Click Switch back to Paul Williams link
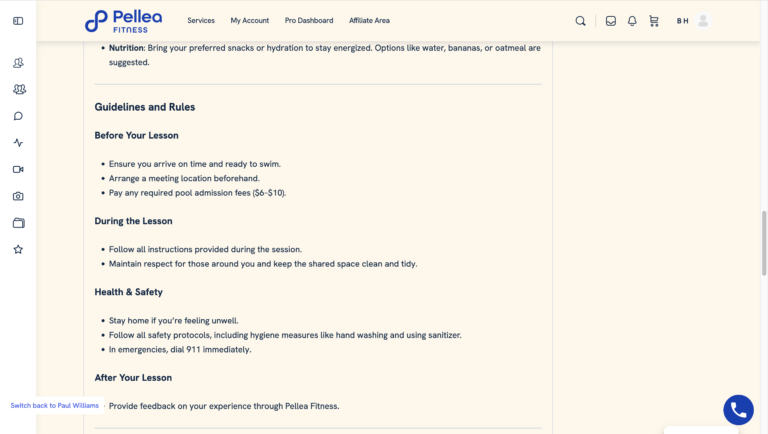 coord(55,406)
